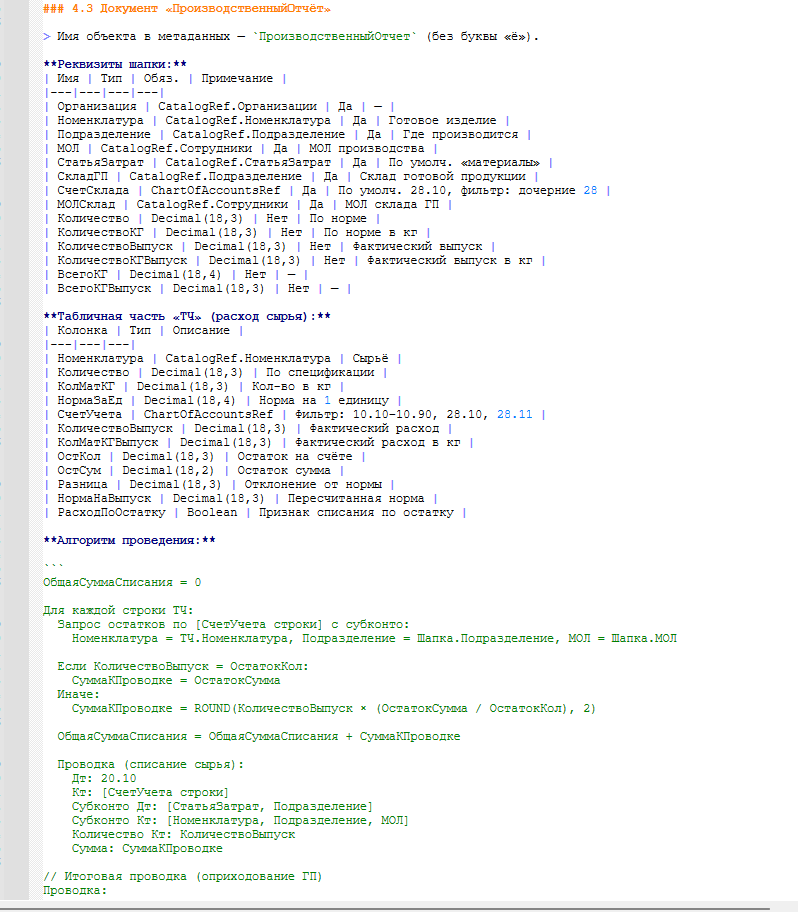Click the 'Сырьё' description cell
The width and height of the screenshot is (798, 912).
click(370, 358)
